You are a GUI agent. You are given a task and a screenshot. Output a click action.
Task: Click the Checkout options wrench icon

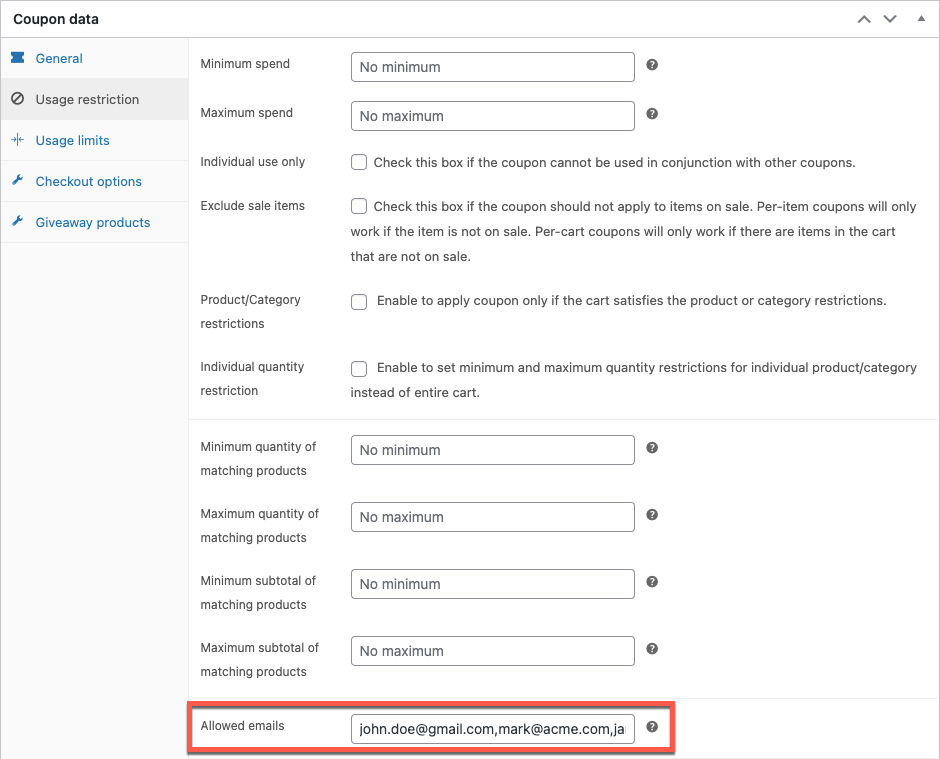18,180
